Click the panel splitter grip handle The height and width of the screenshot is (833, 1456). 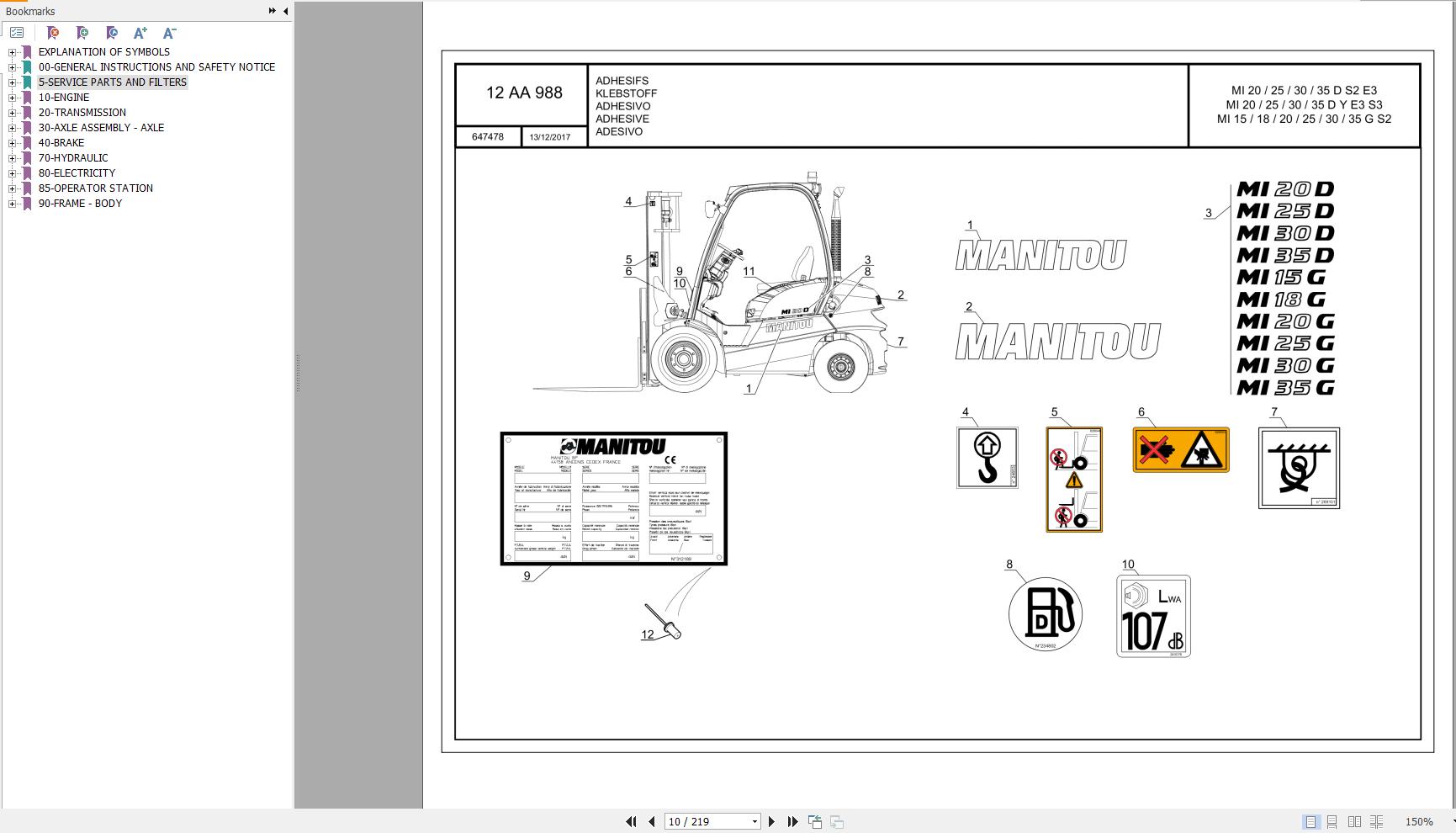click(298, 374)
